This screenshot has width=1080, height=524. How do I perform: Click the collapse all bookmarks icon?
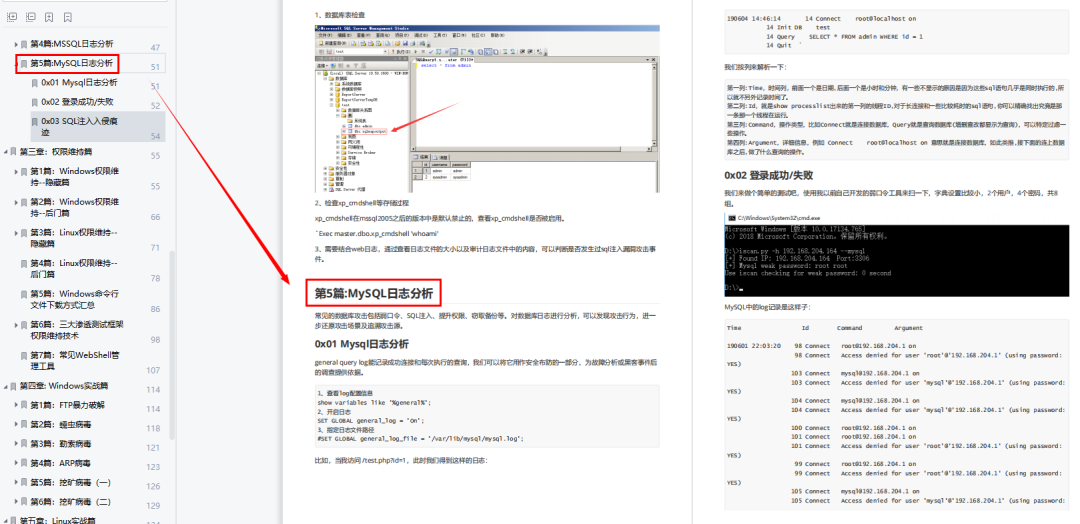click(30, 16)
